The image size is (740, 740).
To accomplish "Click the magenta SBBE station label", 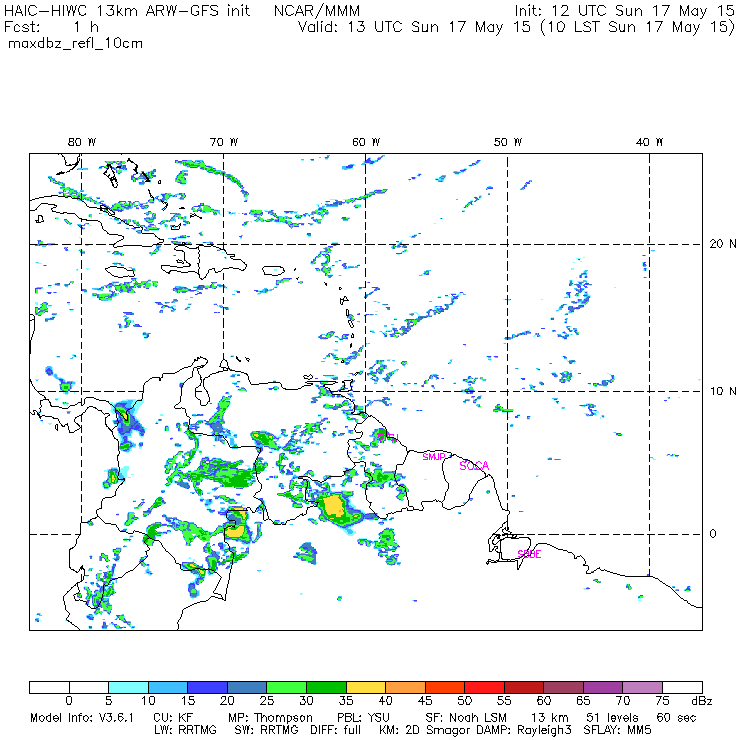I will click(x=529, y=554).
